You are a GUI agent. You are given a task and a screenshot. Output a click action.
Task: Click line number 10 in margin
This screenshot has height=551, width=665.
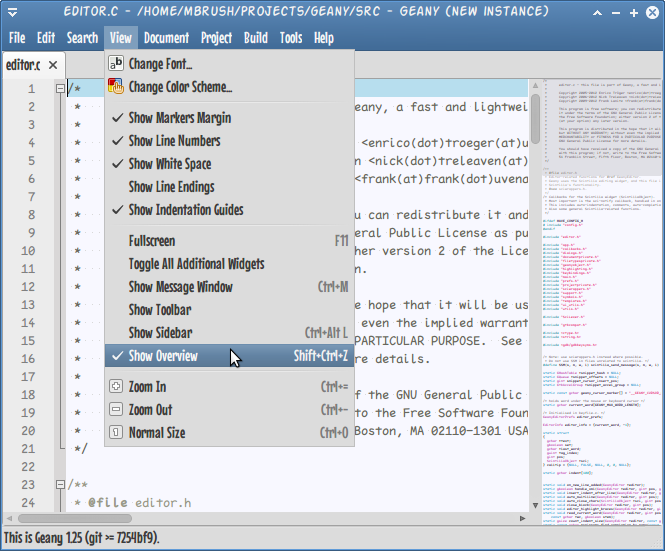pos(28,251)
